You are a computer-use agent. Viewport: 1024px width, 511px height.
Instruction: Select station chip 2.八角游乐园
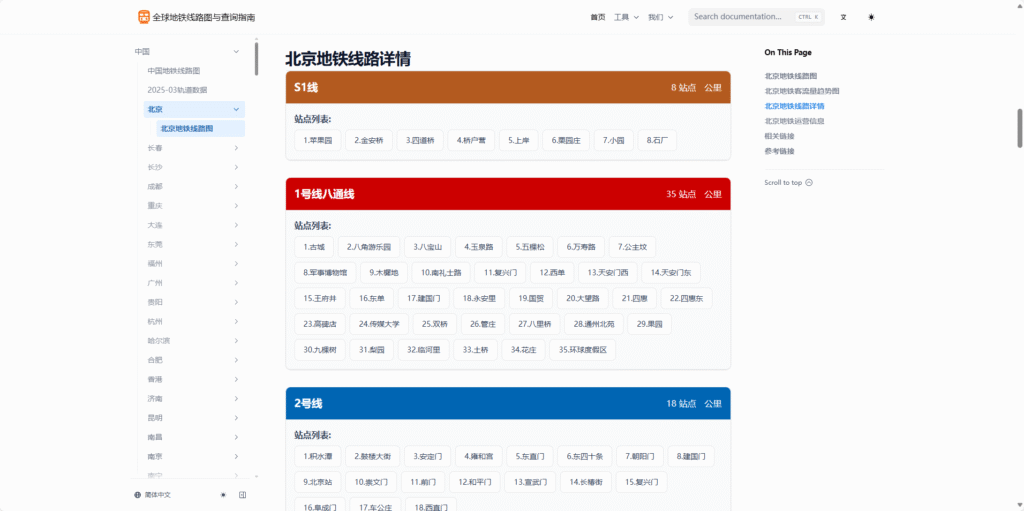368,247
